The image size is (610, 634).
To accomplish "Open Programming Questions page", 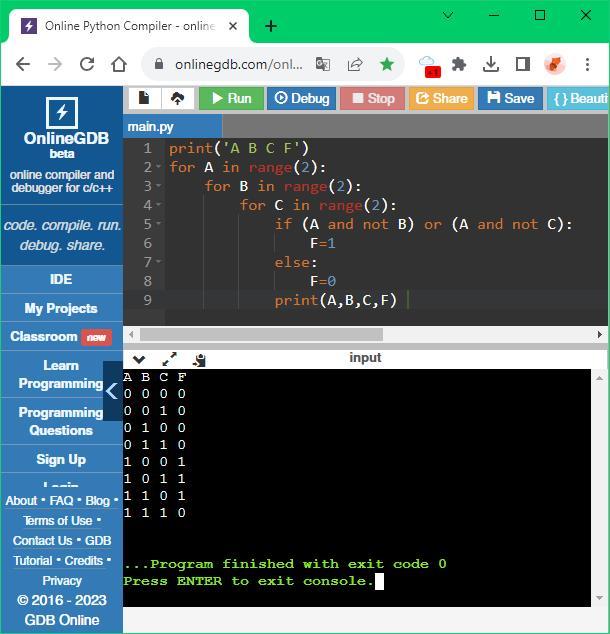I will (61, 421).
